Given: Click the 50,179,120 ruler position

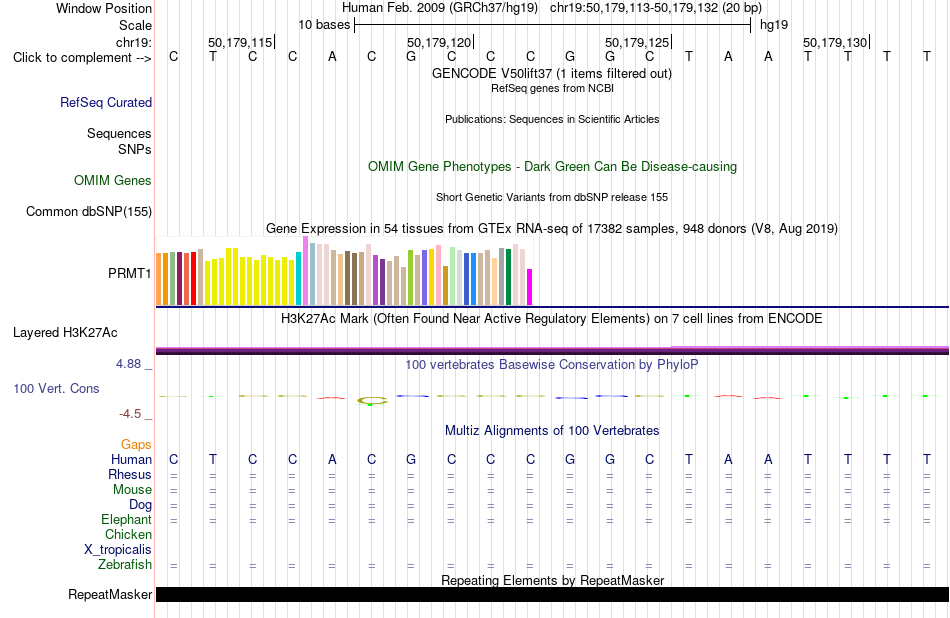Looking at the screenshot, I should tap(439, 42).
